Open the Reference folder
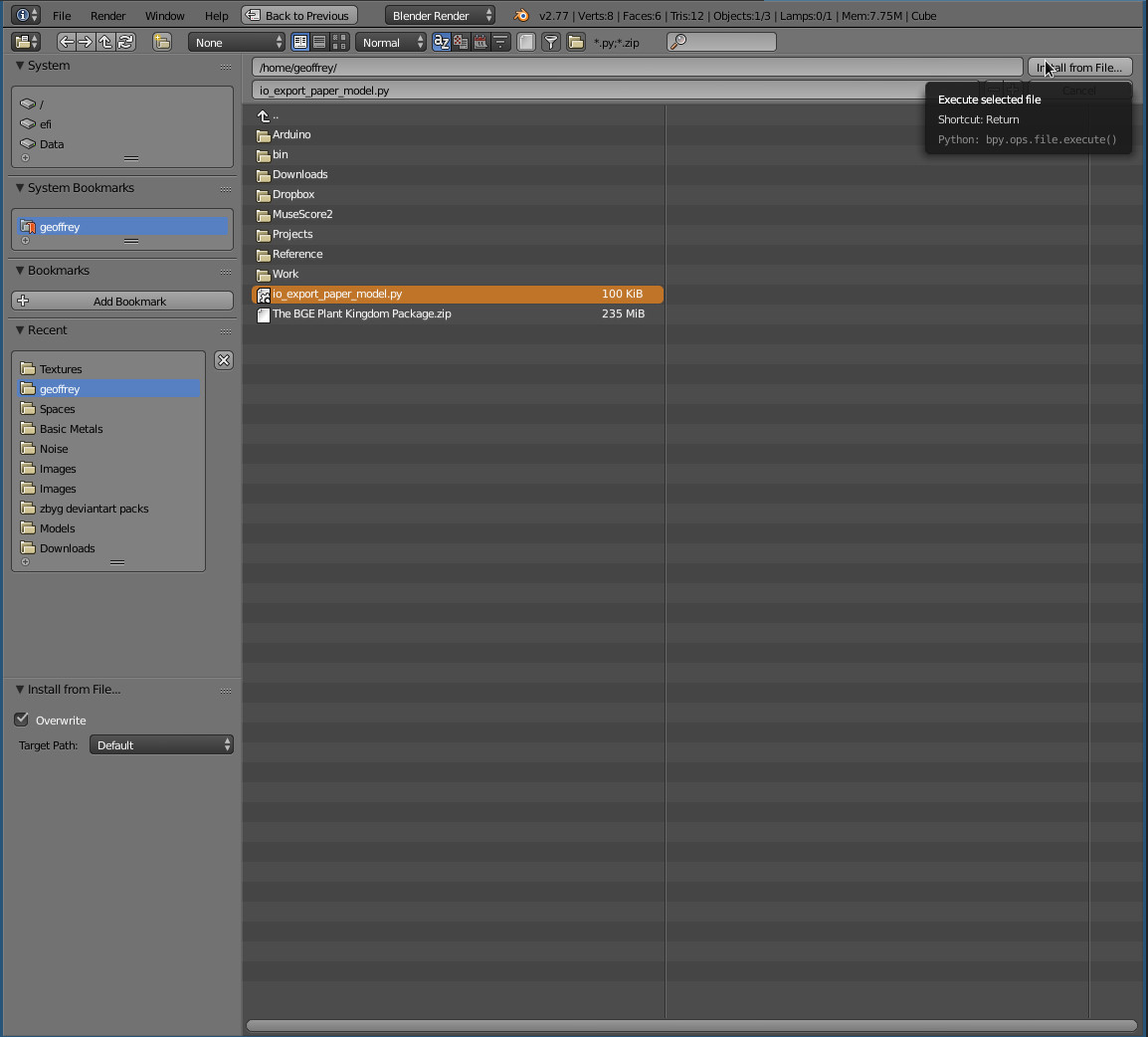1148x1037 pixels. [458, 254]
